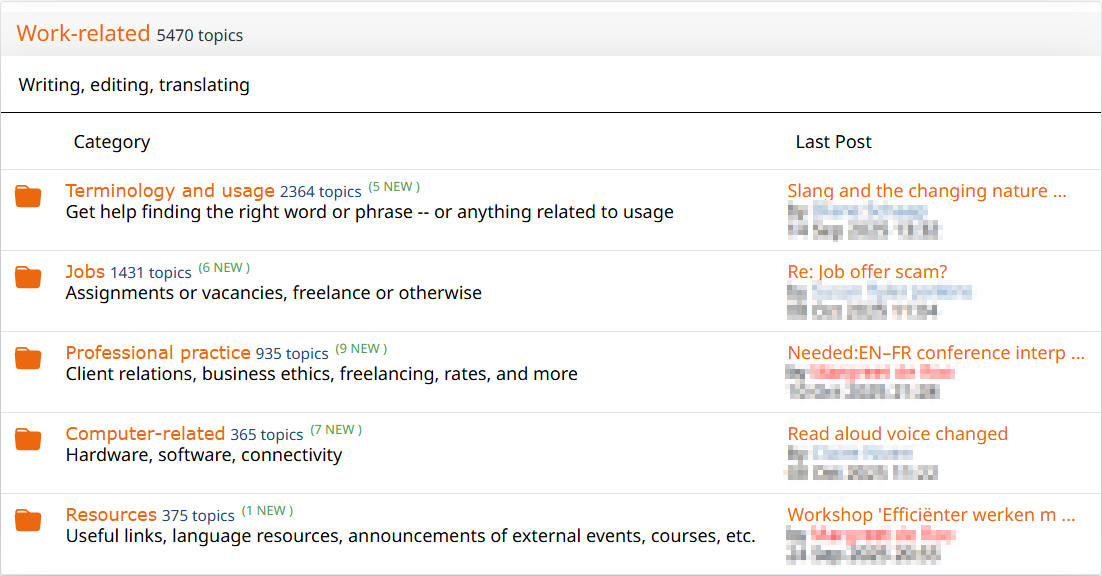Viewport: 1102px width, 576px height.
Task: Click the Computer-related folder icon
Action: (28, 440)
